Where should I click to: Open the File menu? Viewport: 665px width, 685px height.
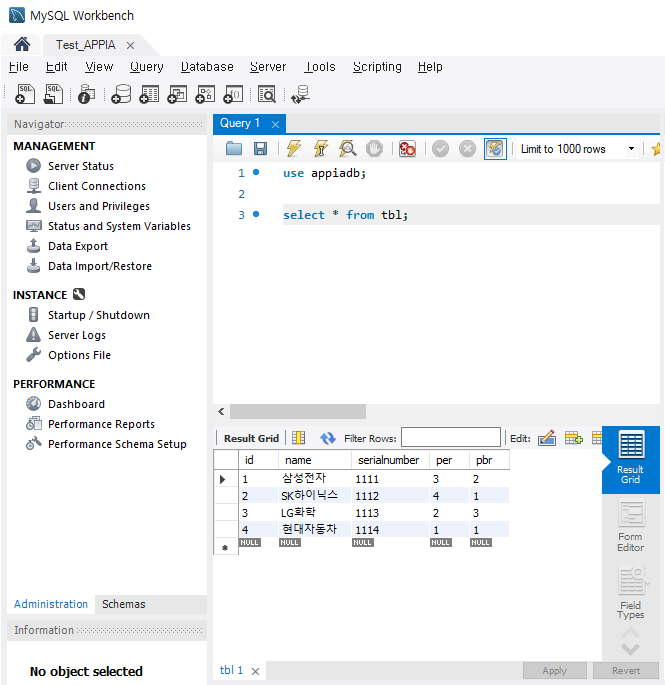click(x=19, y=67)
